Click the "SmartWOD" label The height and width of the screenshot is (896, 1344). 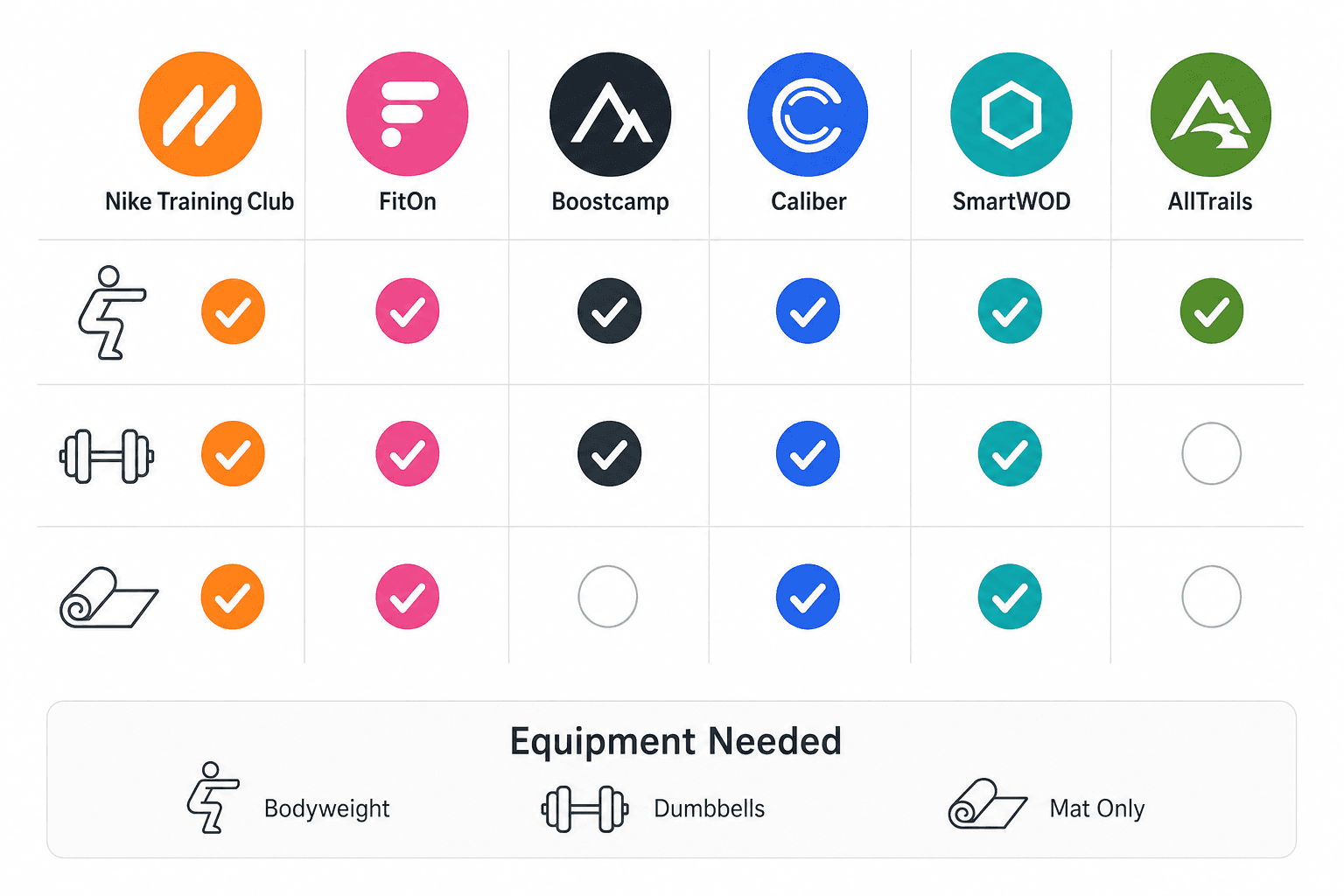pyautogui.click(x=1011, y=201)
